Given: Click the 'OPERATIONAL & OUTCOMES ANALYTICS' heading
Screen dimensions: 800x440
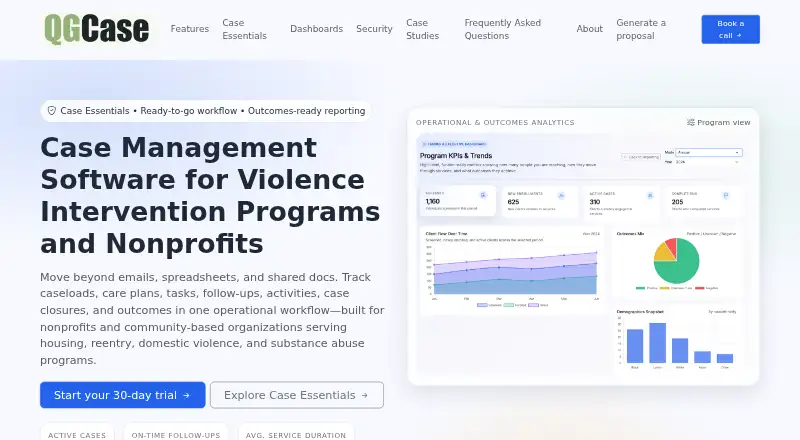Looking at the screenshot, I should [495, 123].
